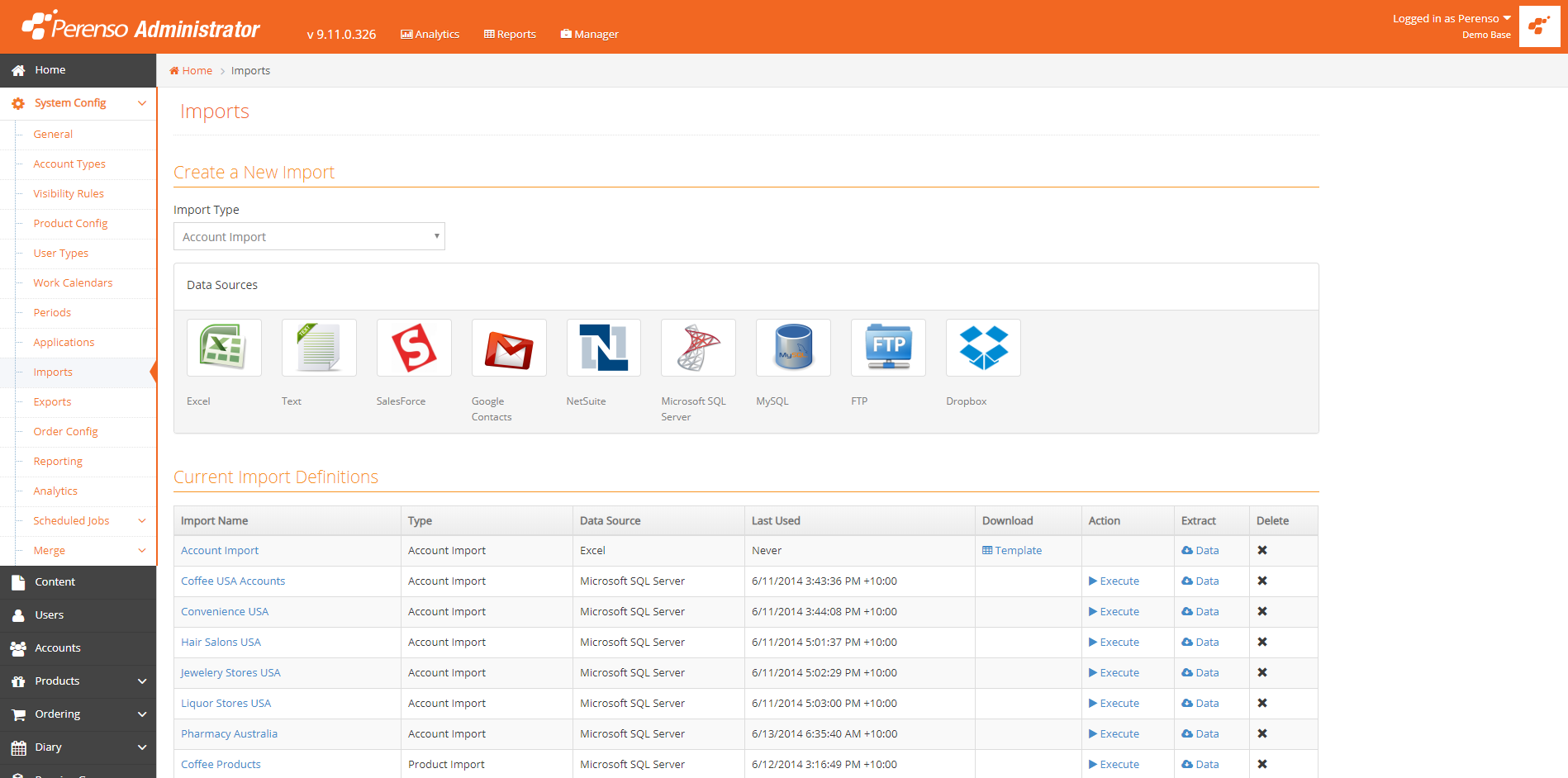Click the Home breadcrumb link
Viewport: 1568px width, 778px height.
(191, 71)
